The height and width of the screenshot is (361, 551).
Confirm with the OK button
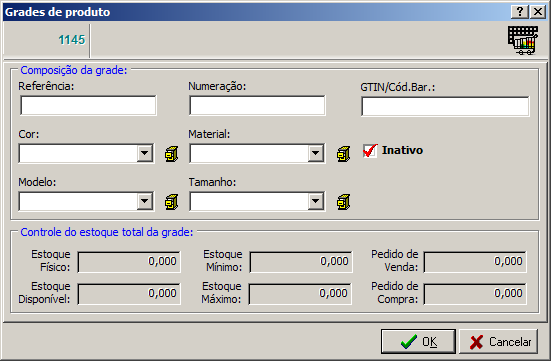pos(418,341)
